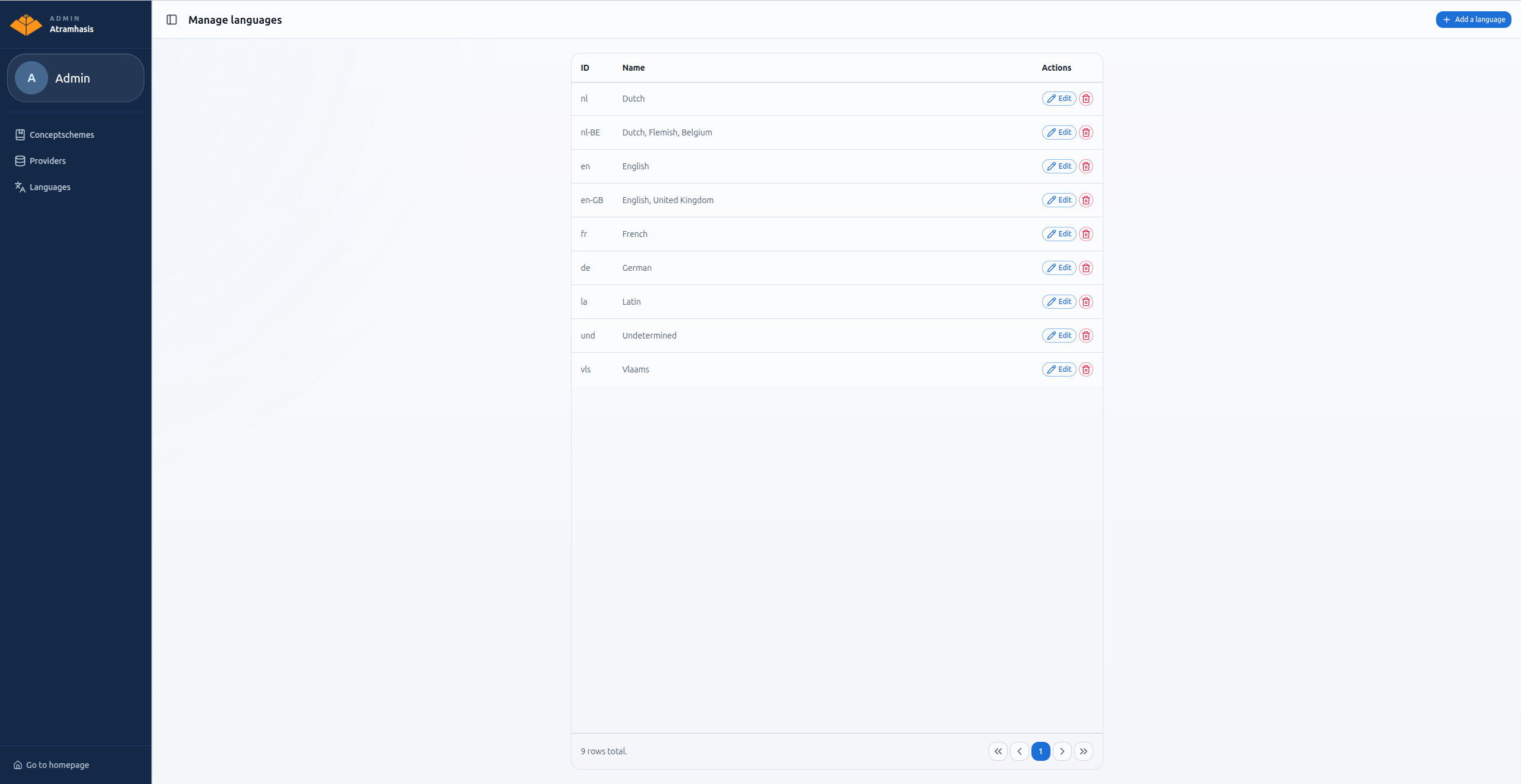
Task: Delete the nl-BE language entry
Action: pyautogui.click(x=1085, y=132)
